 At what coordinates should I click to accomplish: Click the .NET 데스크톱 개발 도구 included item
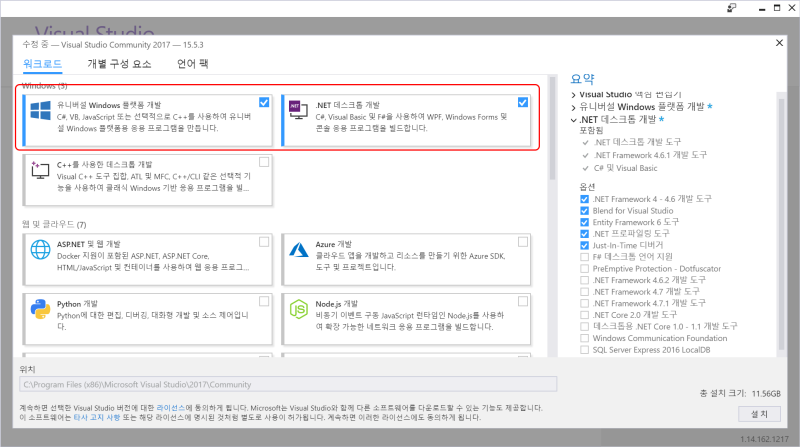point(637,142)
